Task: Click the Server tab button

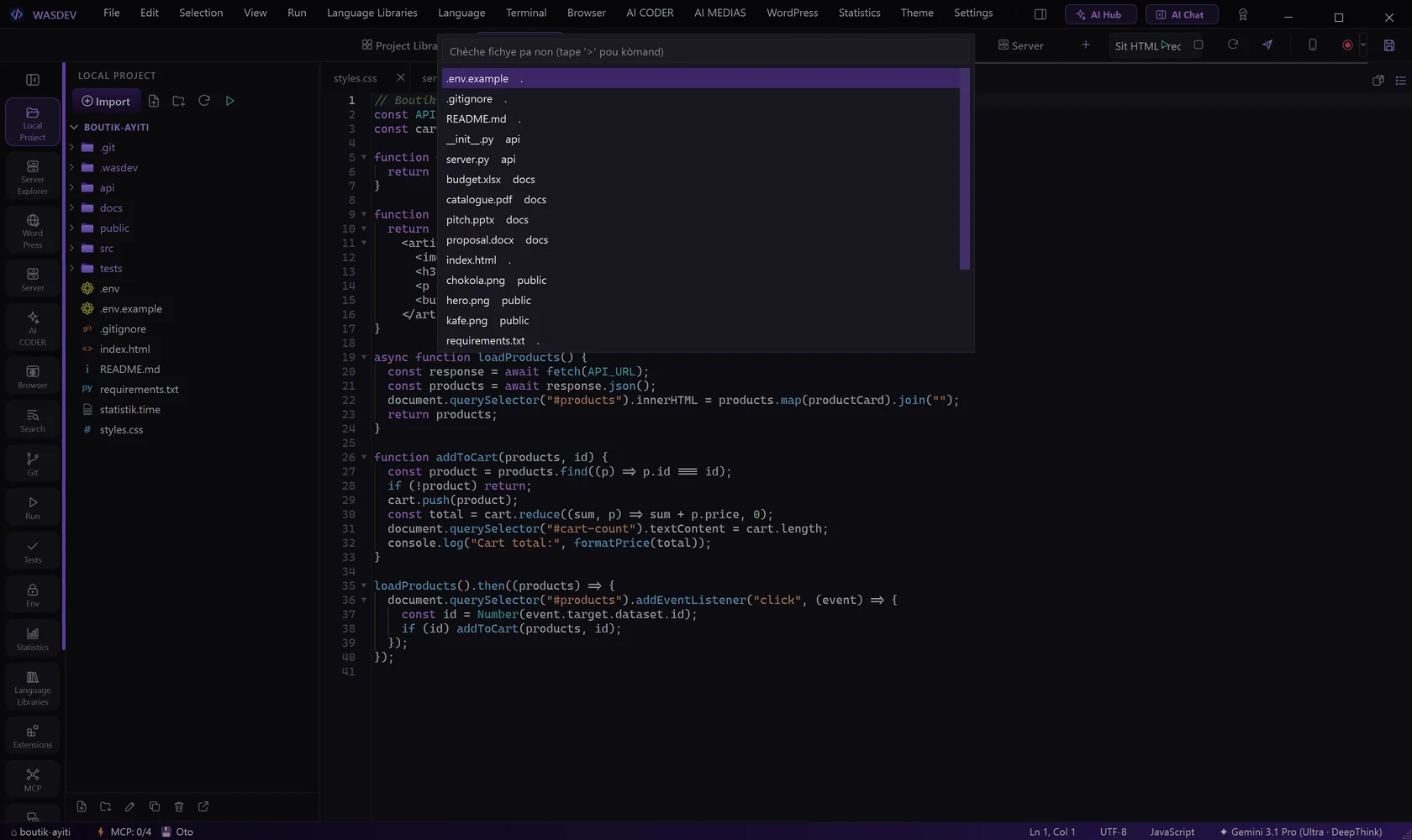Action: 1020,45
